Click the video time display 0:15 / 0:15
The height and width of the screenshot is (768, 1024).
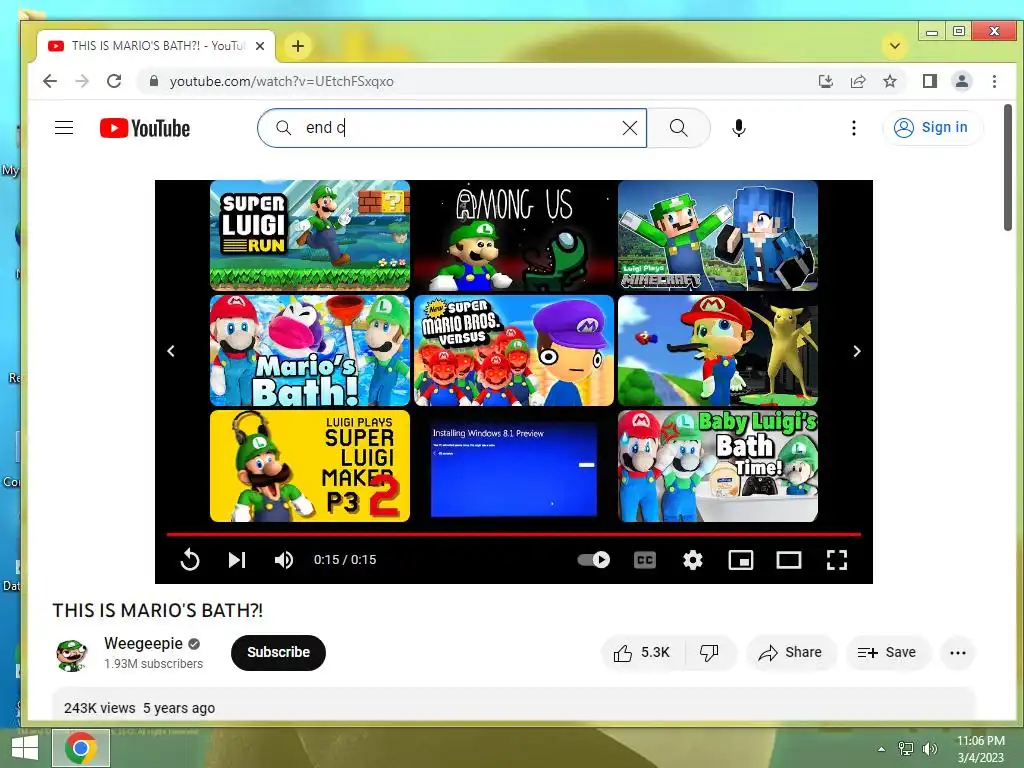coord(345,560)
